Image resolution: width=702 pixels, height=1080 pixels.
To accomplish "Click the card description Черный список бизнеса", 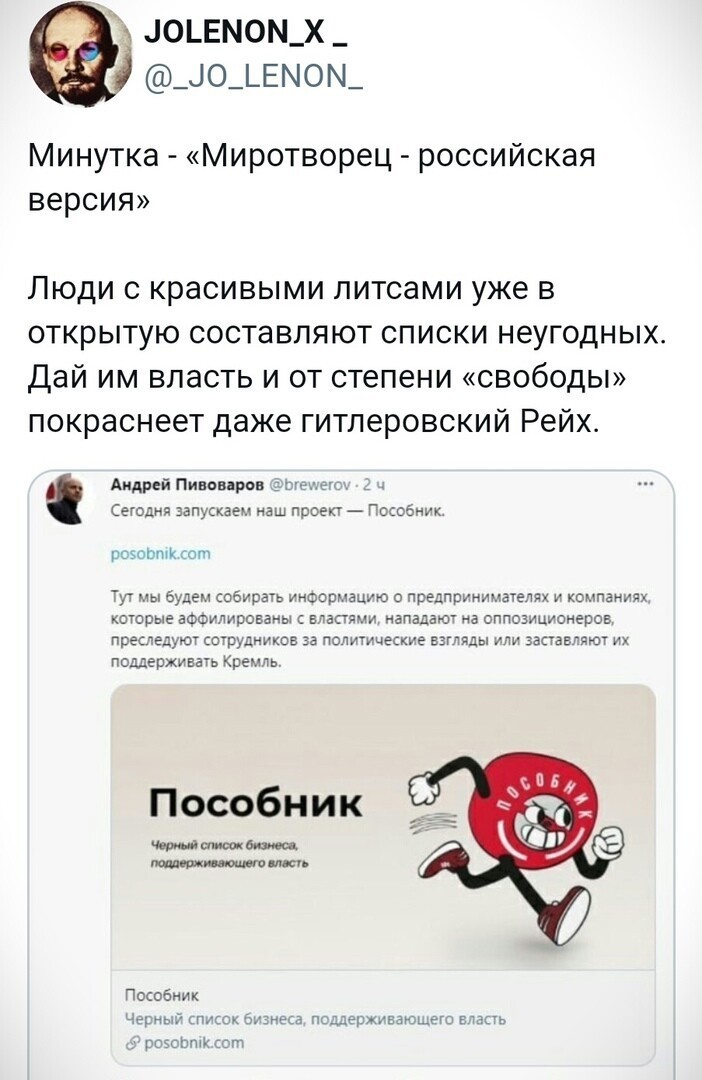I will pos(315,1019).
